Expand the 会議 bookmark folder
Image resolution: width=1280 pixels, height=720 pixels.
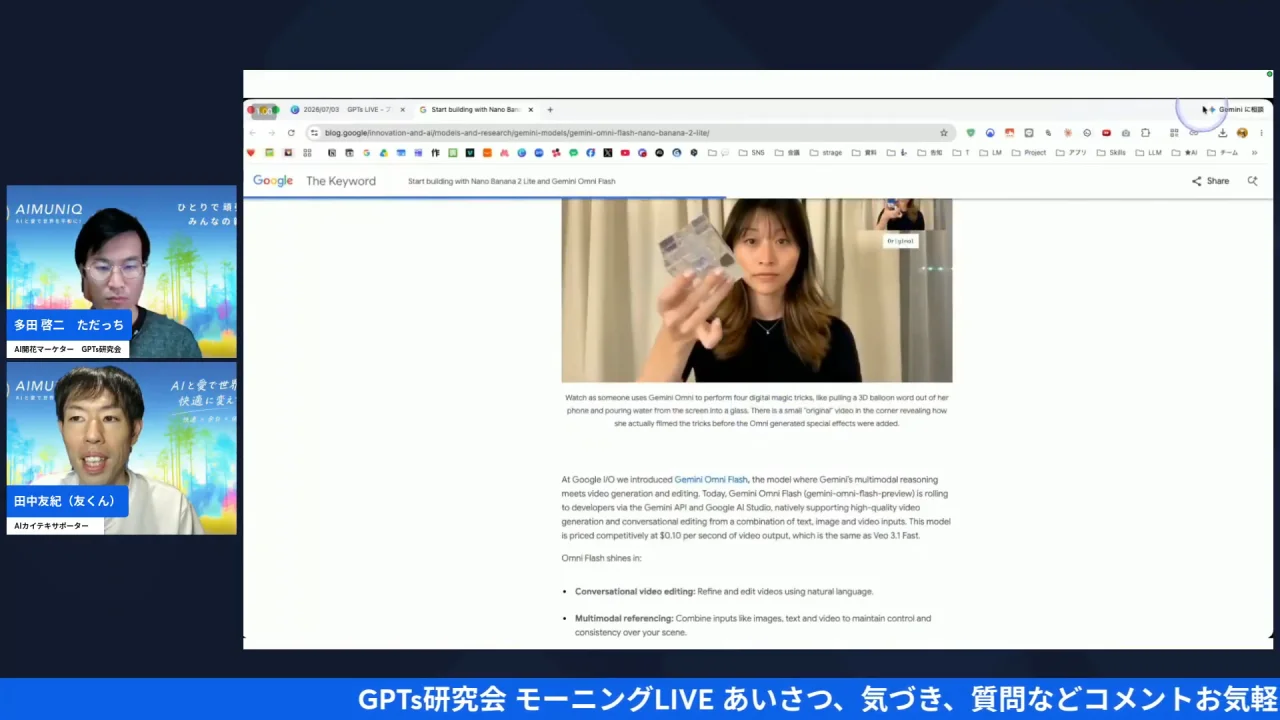pos(787,153)
